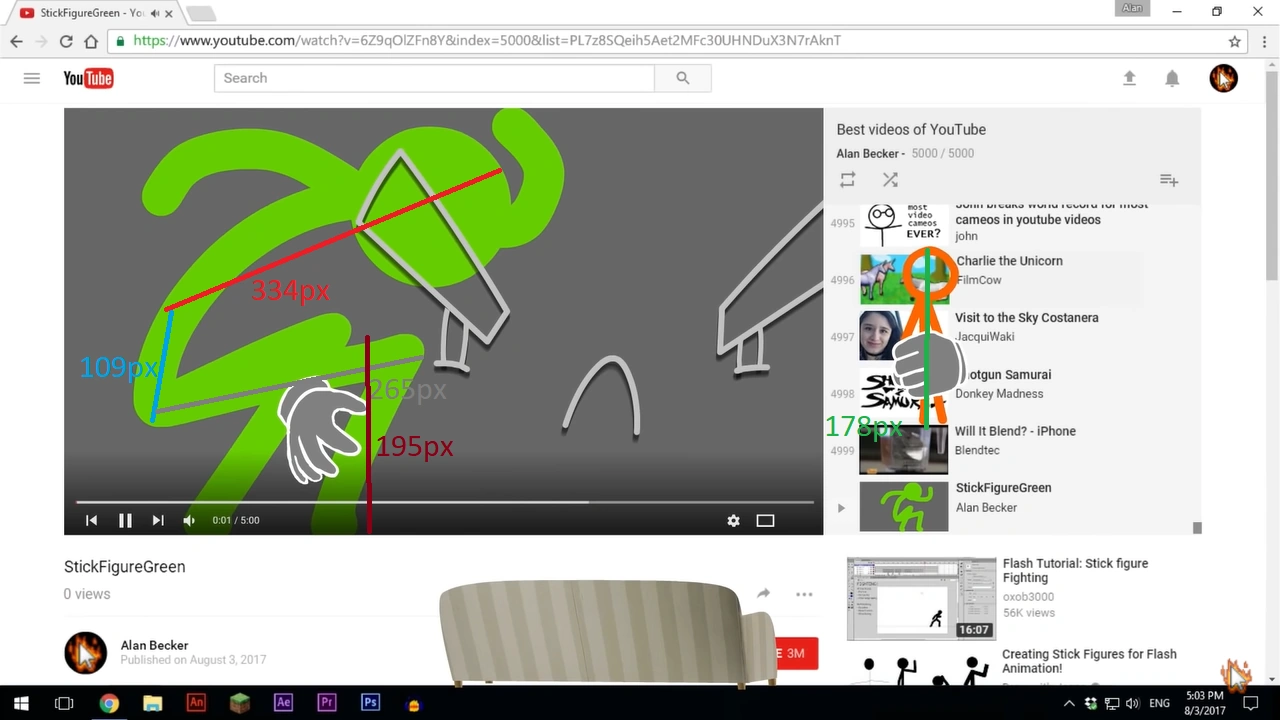Open the Flash Tutorial stick figure thumbnail

pos(921,598)
